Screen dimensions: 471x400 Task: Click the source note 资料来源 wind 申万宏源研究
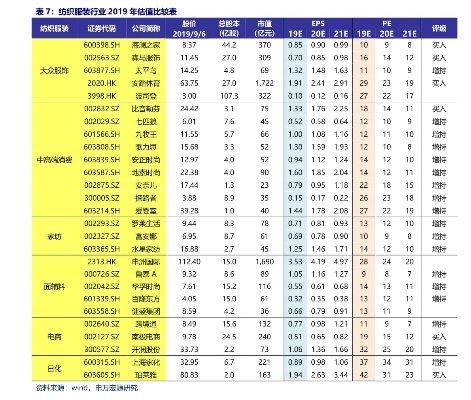[x=87, y=388]
